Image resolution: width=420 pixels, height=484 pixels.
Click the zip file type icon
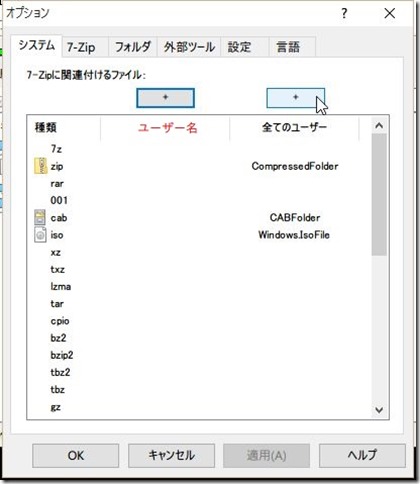(x=40, y=166)
